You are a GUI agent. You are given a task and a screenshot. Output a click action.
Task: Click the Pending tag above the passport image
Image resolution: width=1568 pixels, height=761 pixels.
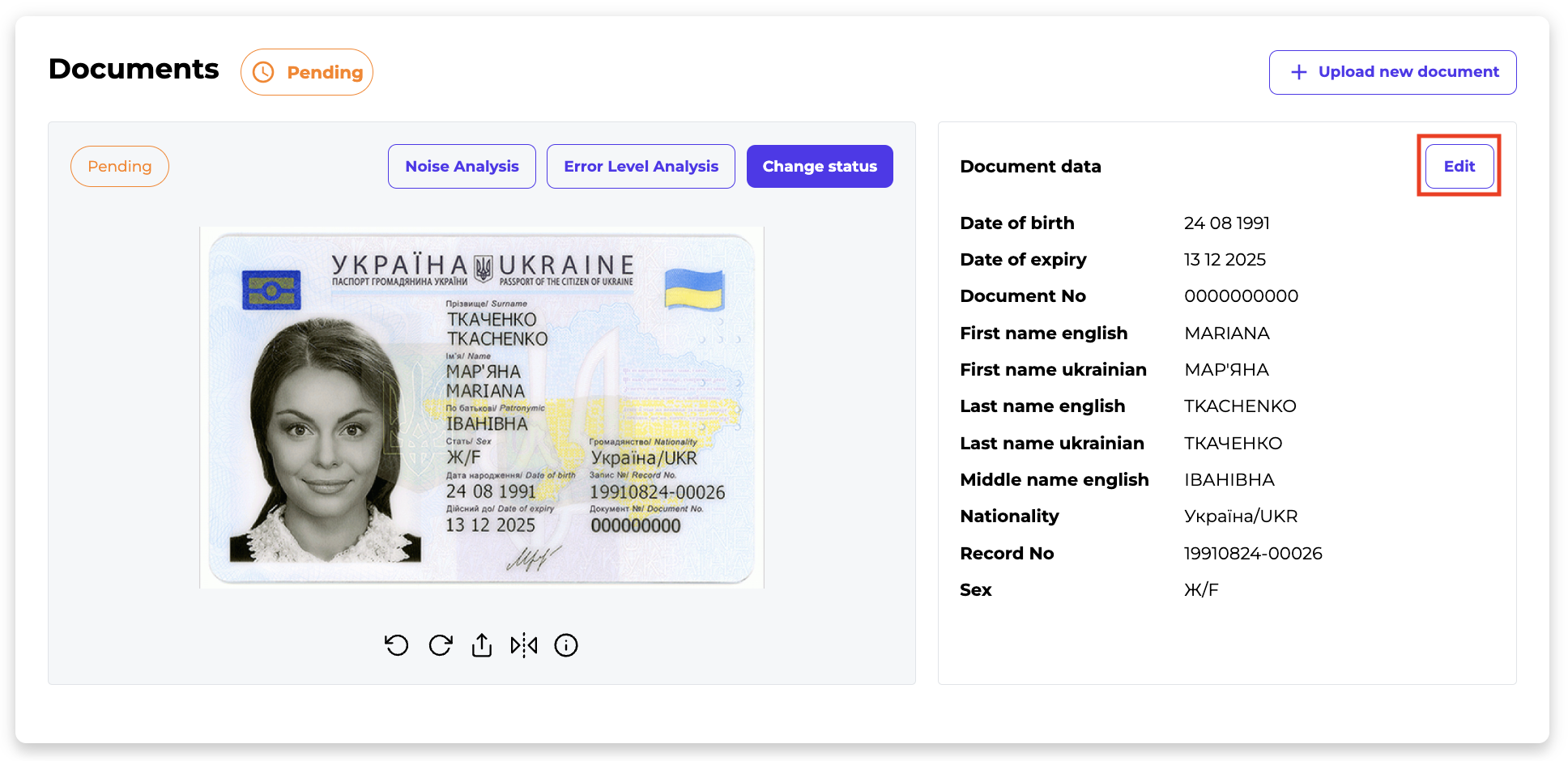click(120, 166)
